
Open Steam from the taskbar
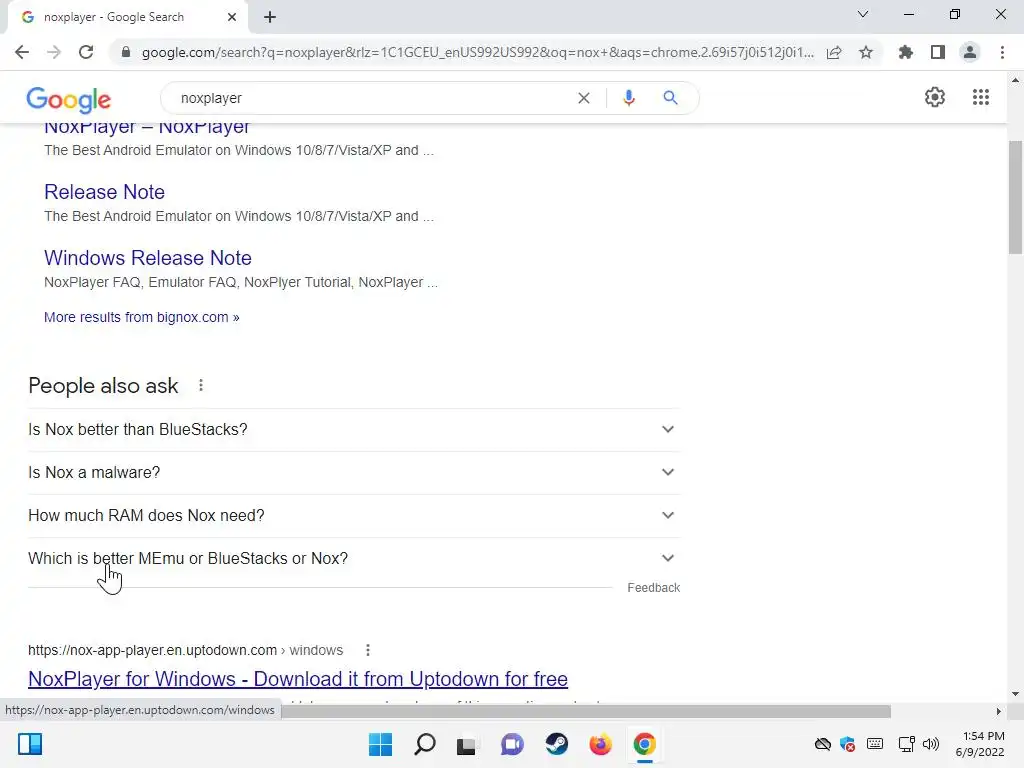point(556,744)
